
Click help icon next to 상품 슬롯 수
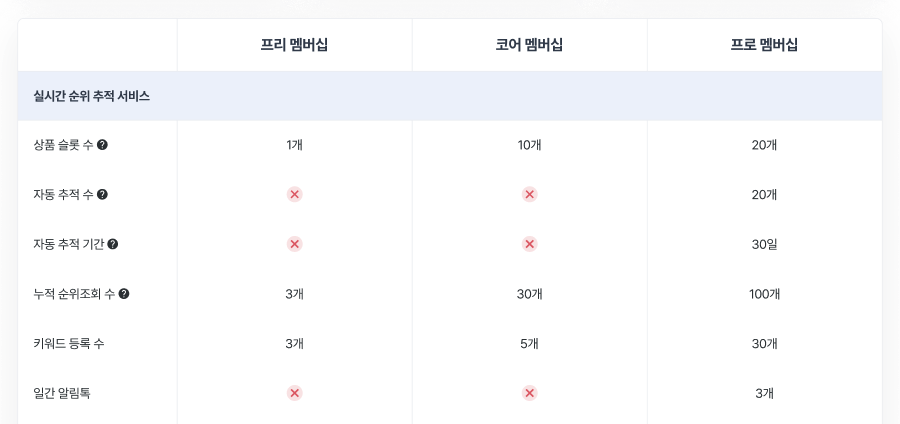pos(102,145)
